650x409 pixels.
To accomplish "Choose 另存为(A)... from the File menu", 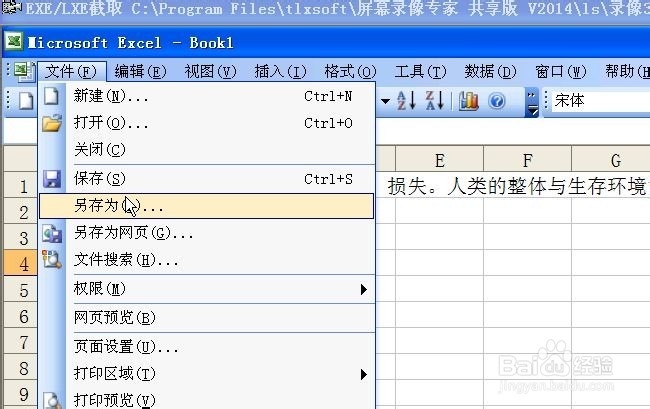I will [x=207, y=206].
